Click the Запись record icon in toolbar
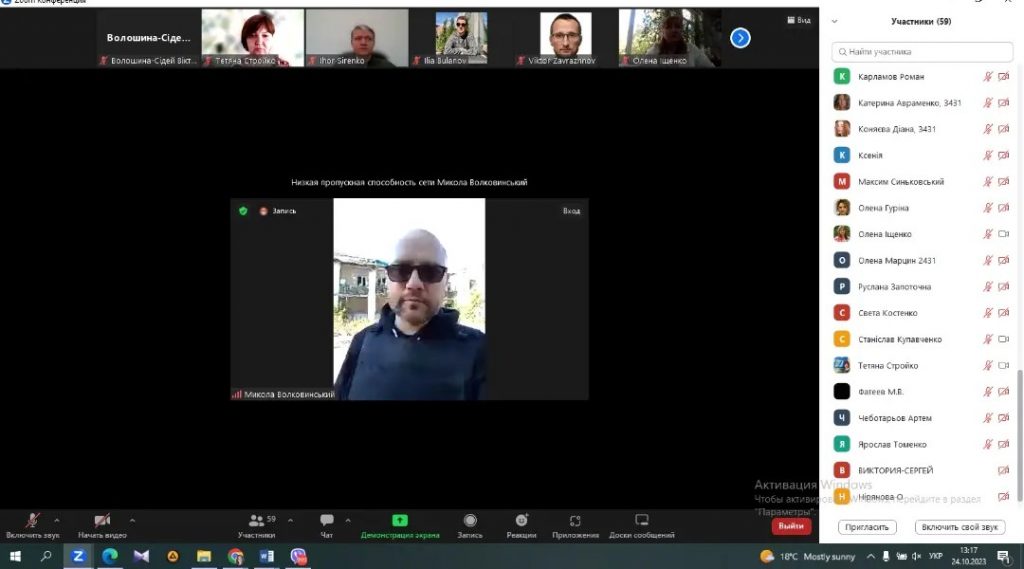Screen dimensions: 1024x569 (470, 521)
